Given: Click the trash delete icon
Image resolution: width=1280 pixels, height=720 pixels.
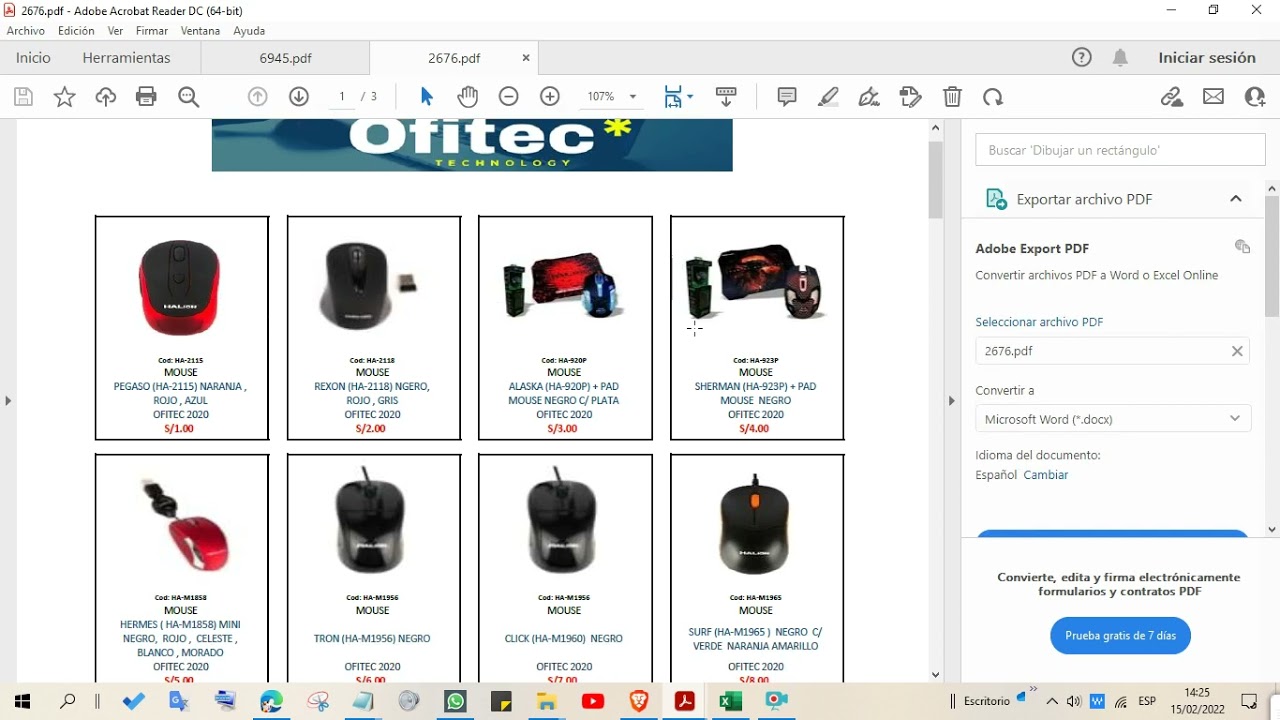Looking at the screenshot, I should pyautogui.click(x=952, y=97).
